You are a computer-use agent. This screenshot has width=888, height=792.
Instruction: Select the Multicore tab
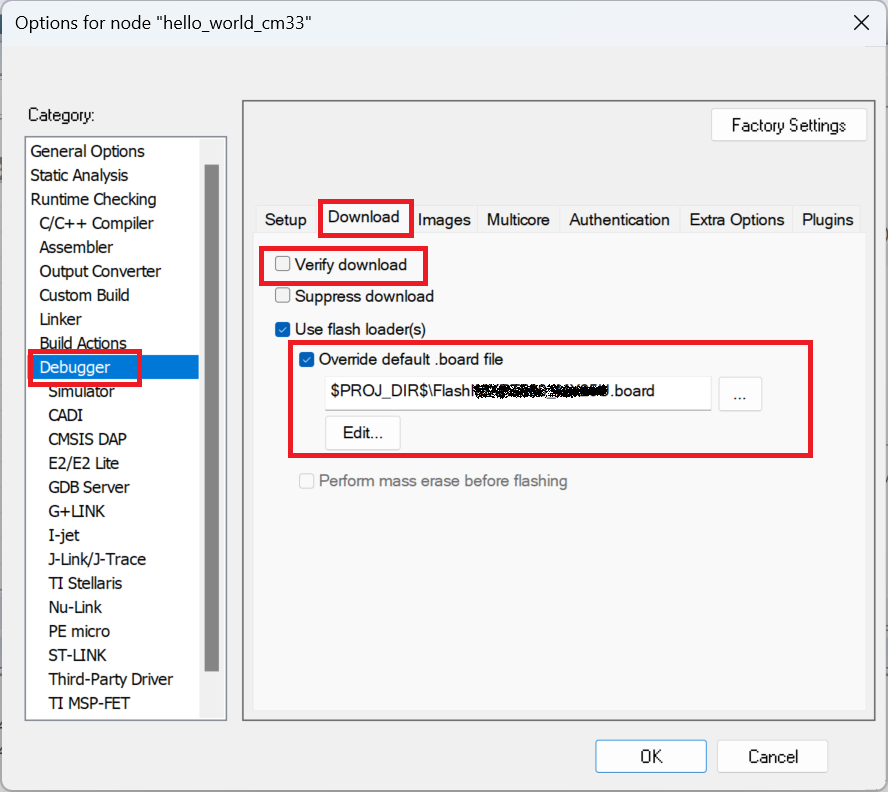click(518, 220)
